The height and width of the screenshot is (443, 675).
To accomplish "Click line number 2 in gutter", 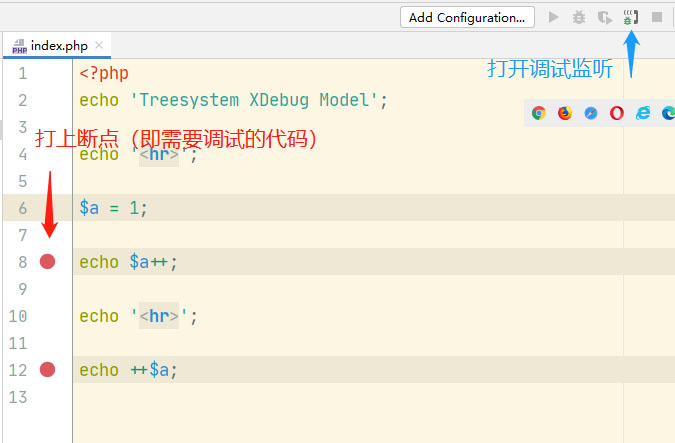I will (x=23, y=100).
